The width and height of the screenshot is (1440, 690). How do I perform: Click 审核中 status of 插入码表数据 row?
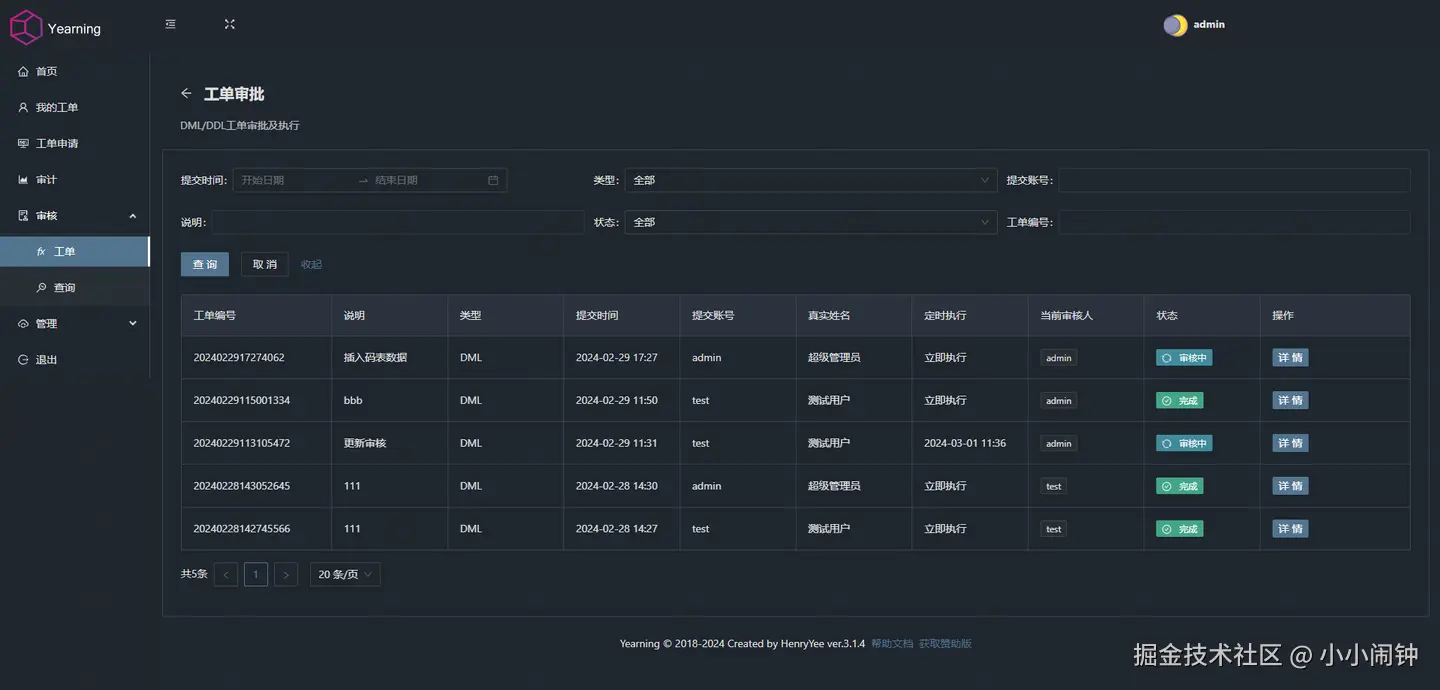click(1184, 357)
